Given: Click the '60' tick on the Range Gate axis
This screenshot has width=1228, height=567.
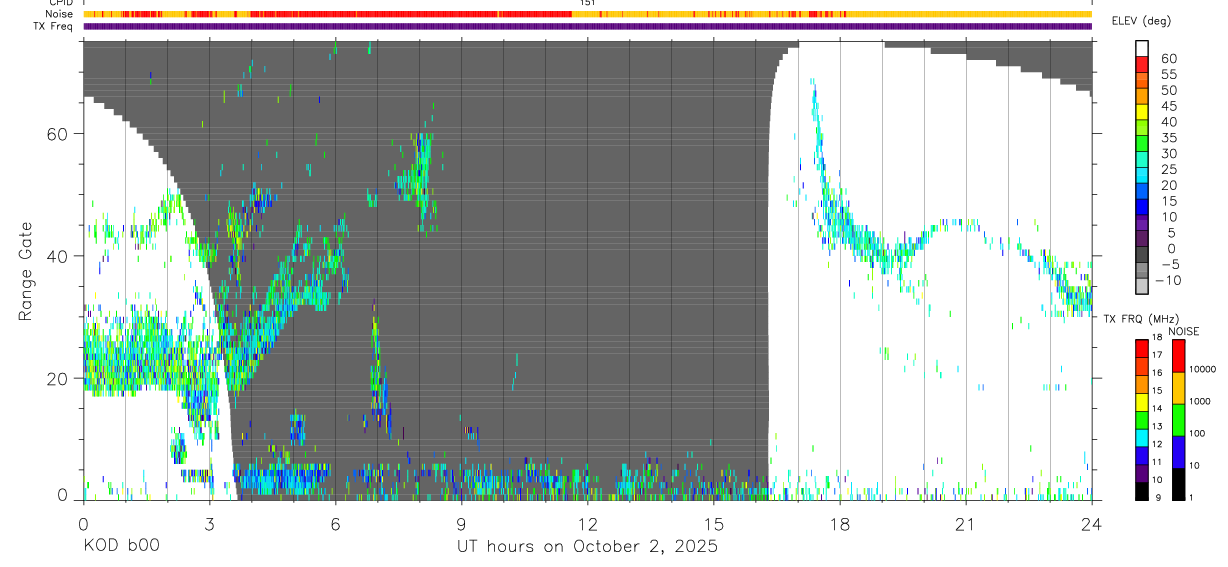Looking at the screenshot, I should (59, 134).
